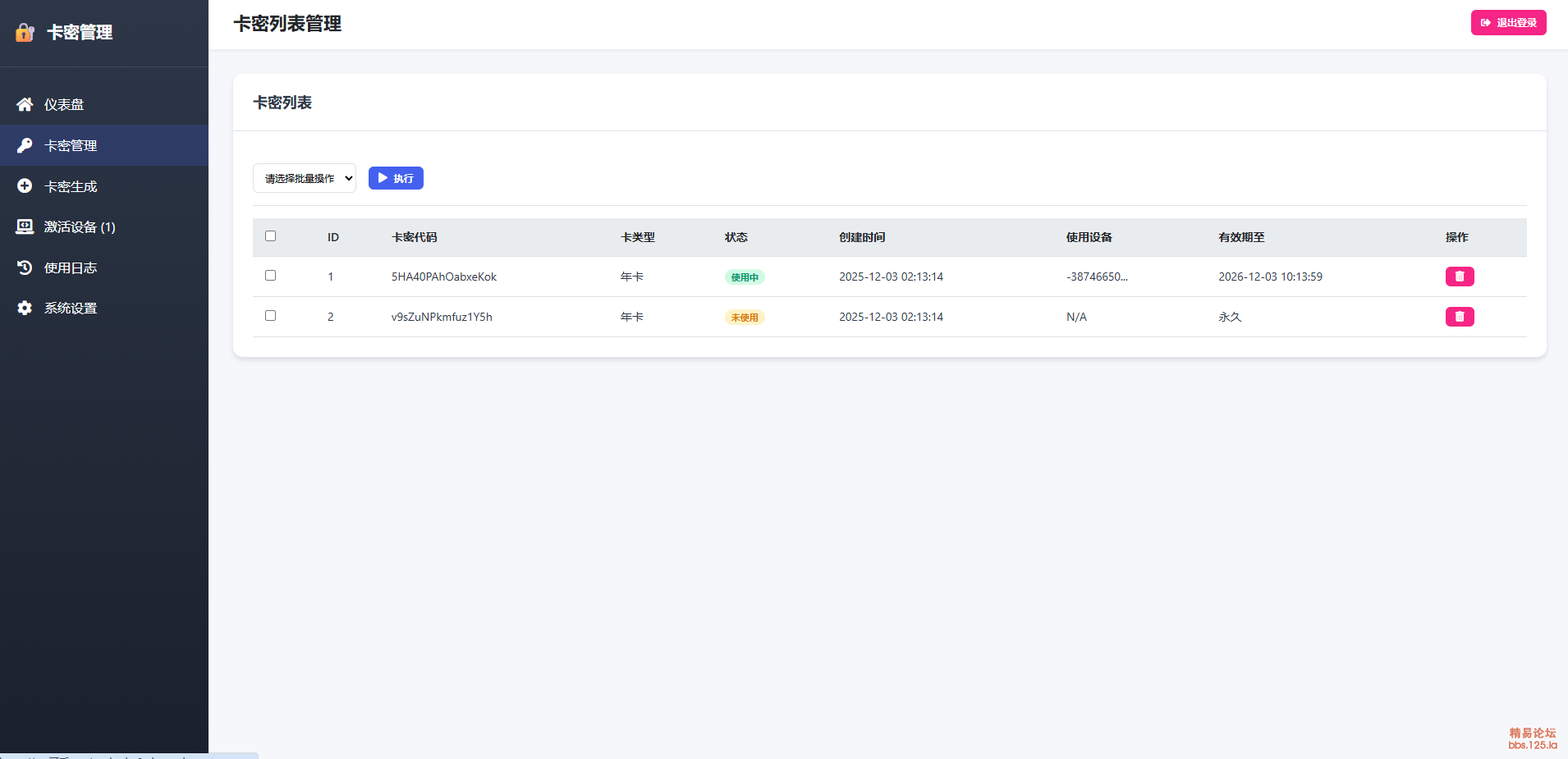Click the history icon for 使用日志

point(25,267)
